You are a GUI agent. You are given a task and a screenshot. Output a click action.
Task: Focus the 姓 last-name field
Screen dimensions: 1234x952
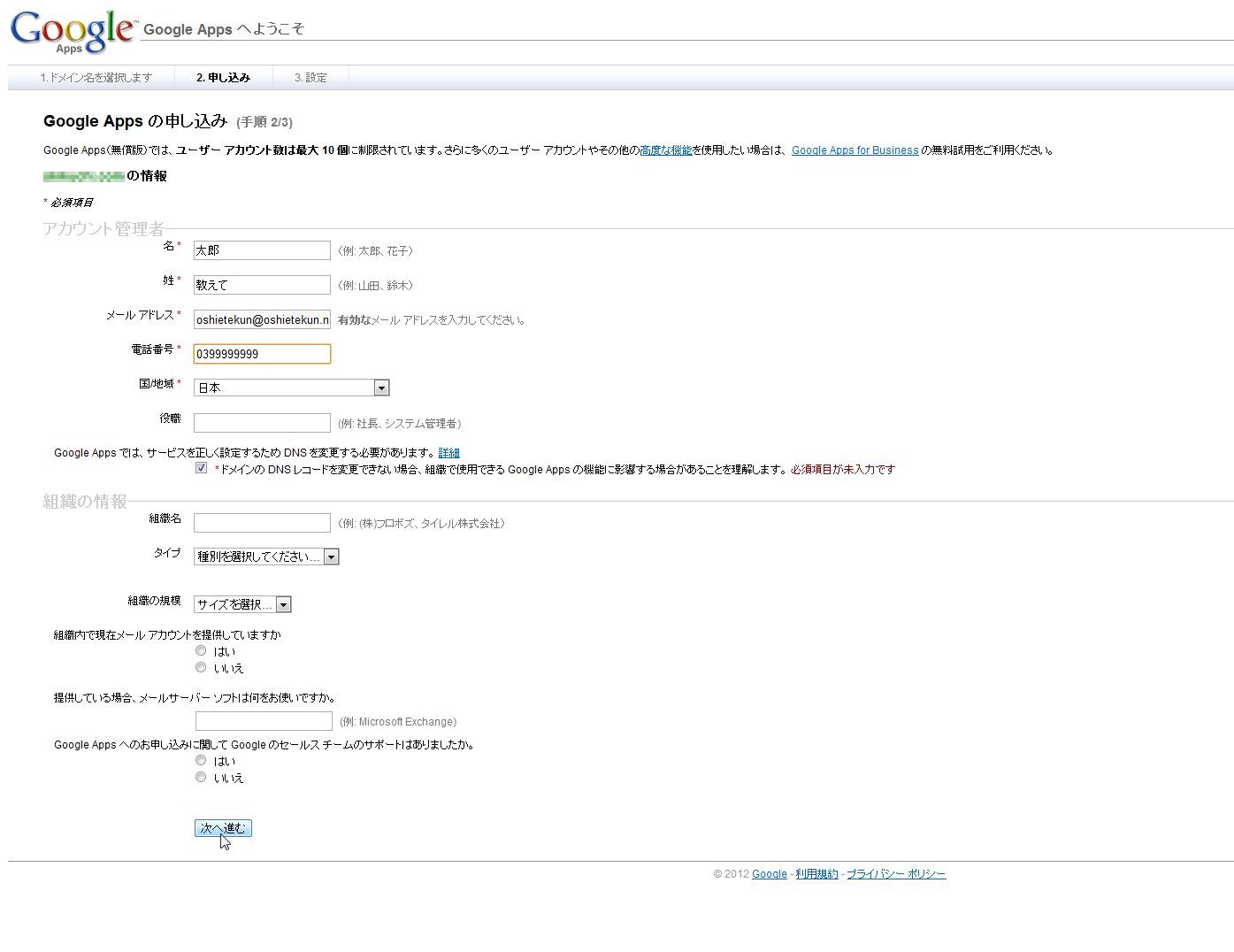point(262,285)
